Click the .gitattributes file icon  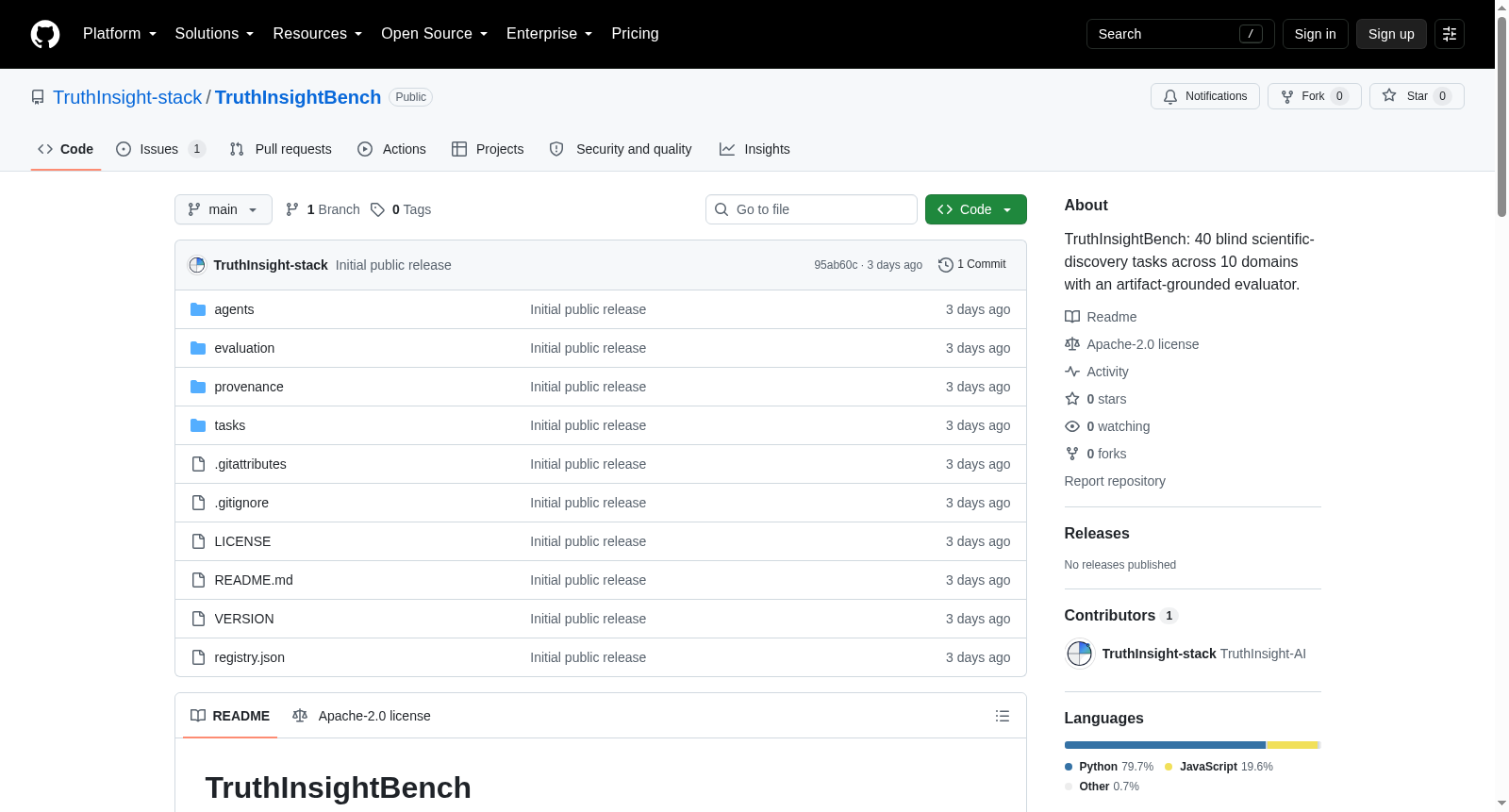coord(198,464)
